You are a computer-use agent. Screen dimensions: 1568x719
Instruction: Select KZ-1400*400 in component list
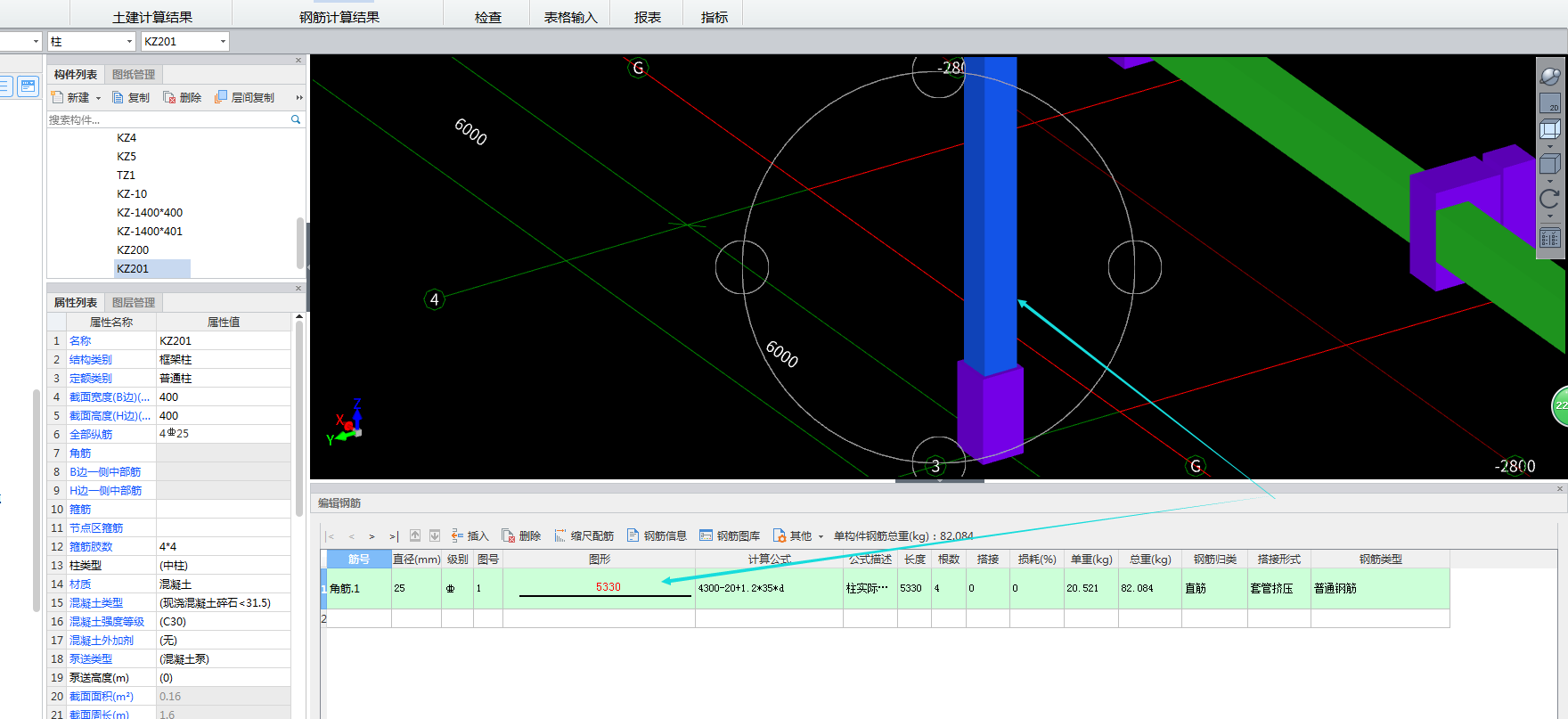coord(150,213)
